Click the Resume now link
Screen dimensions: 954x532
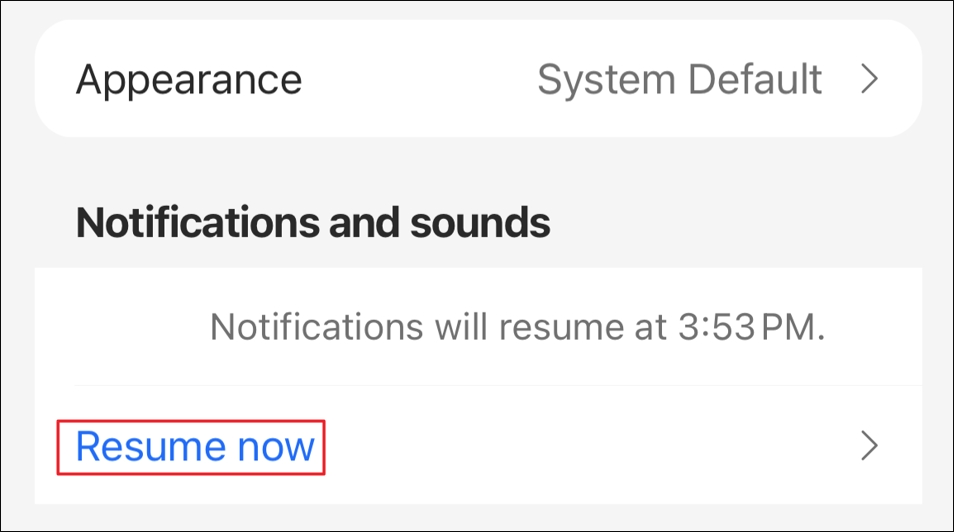tap(195, 446)
